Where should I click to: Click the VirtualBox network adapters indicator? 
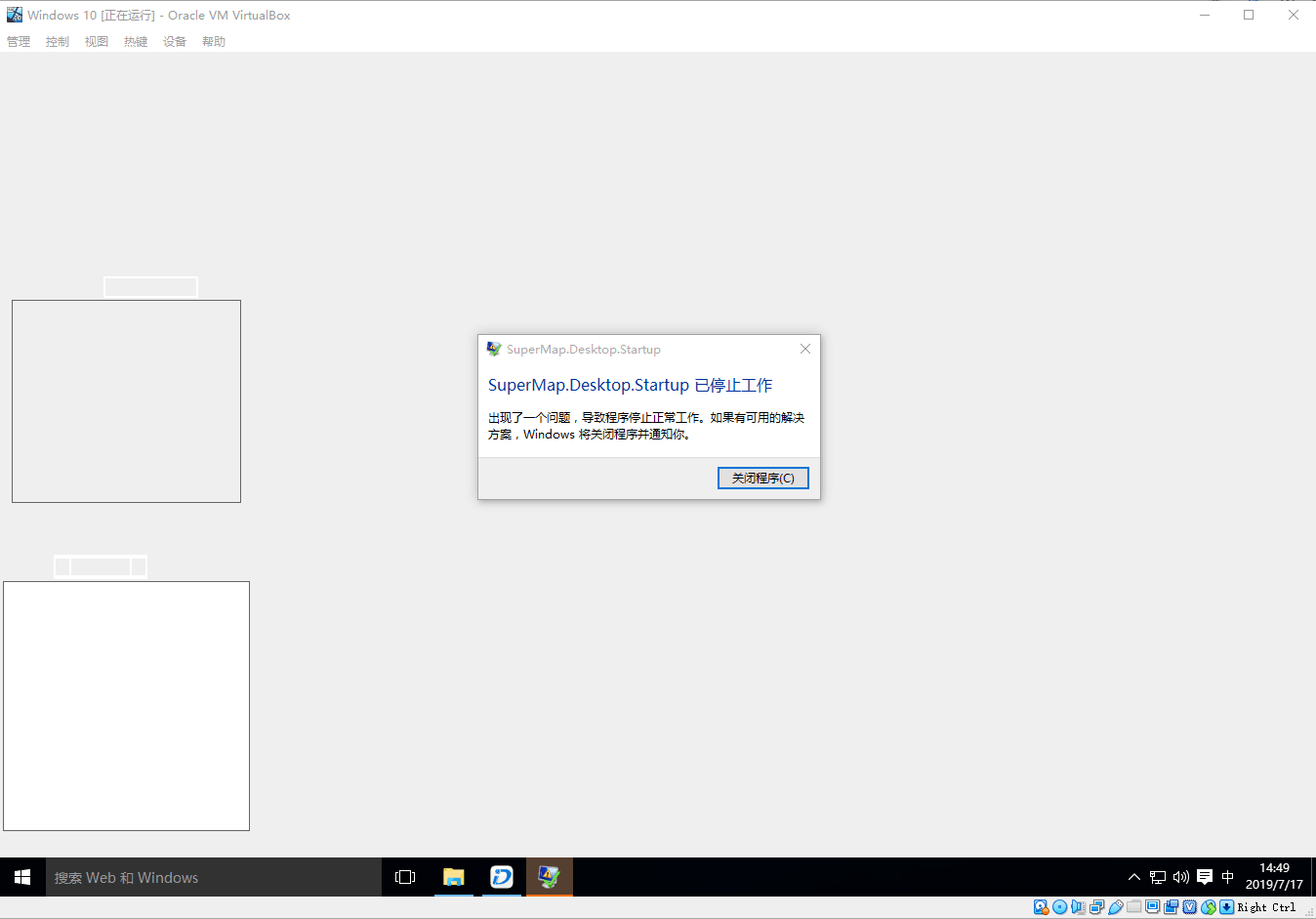pyautogui.click(x=1097, y=907)
